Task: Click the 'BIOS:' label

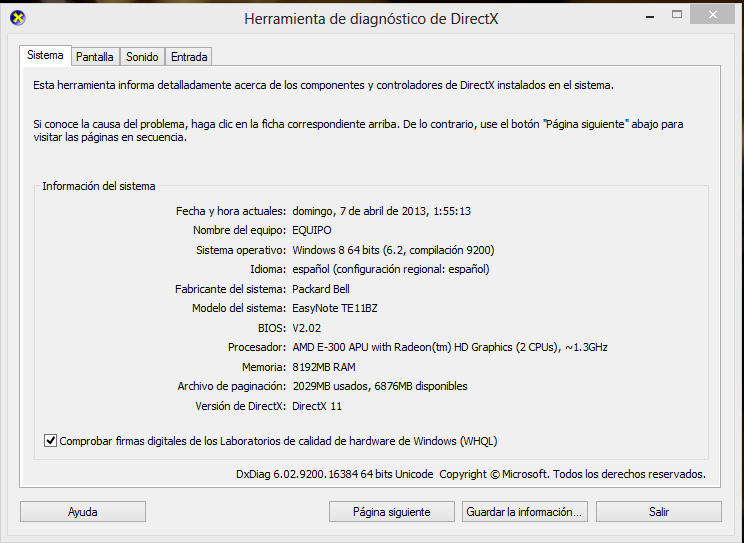Action: [x=272, y=328]
